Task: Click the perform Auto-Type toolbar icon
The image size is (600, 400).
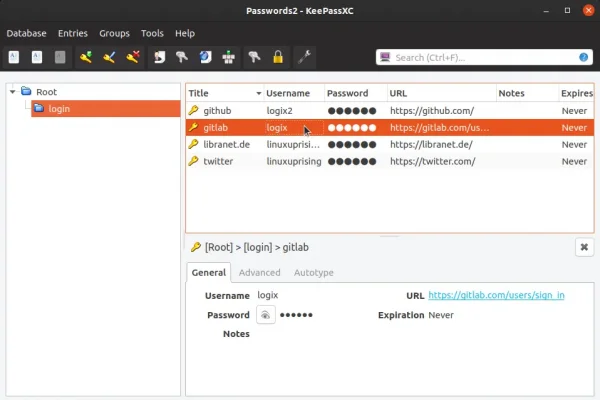Action: click(229, 57)
